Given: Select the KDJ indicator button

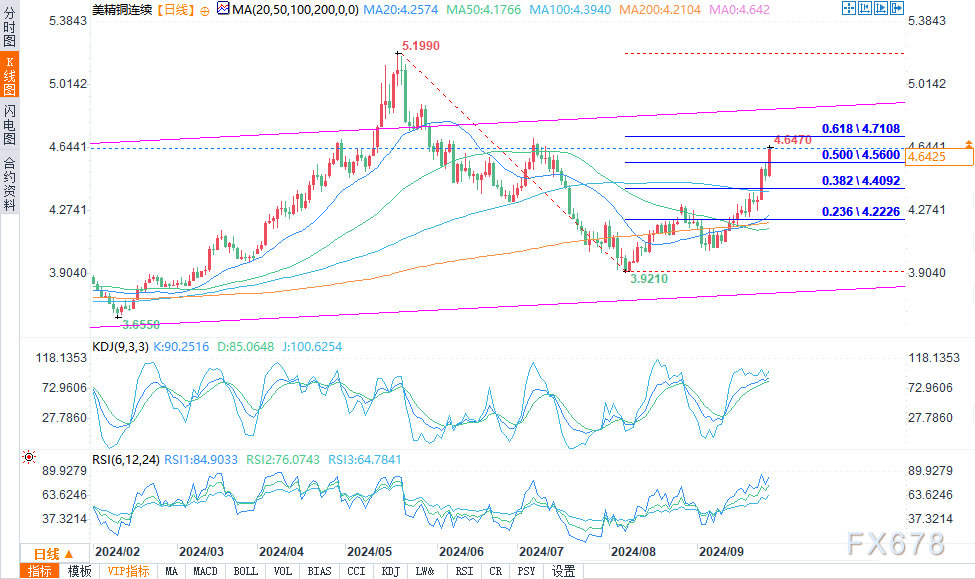Looking at the screenshot, I should 389,571.
